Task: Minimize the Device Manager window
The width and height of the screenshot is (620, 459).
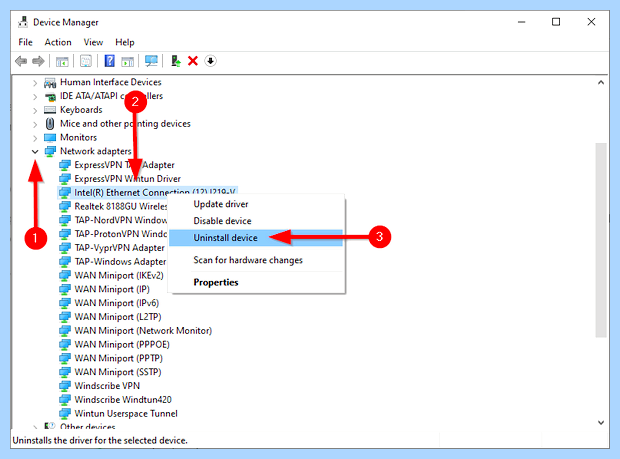Action: (522, 22)
